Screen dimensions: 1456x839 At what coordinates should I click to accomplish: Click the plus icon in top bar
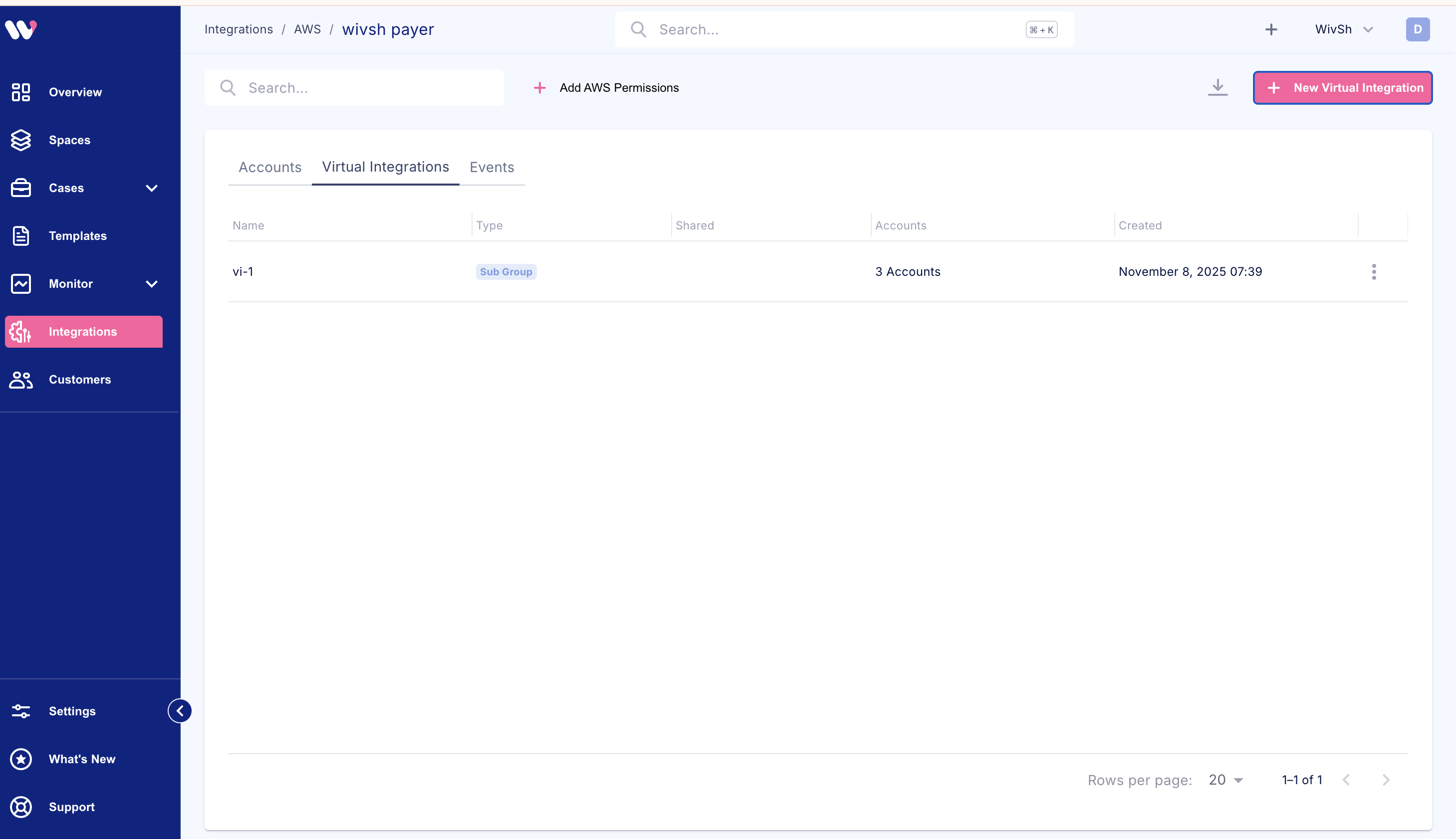coord(1271,29)
